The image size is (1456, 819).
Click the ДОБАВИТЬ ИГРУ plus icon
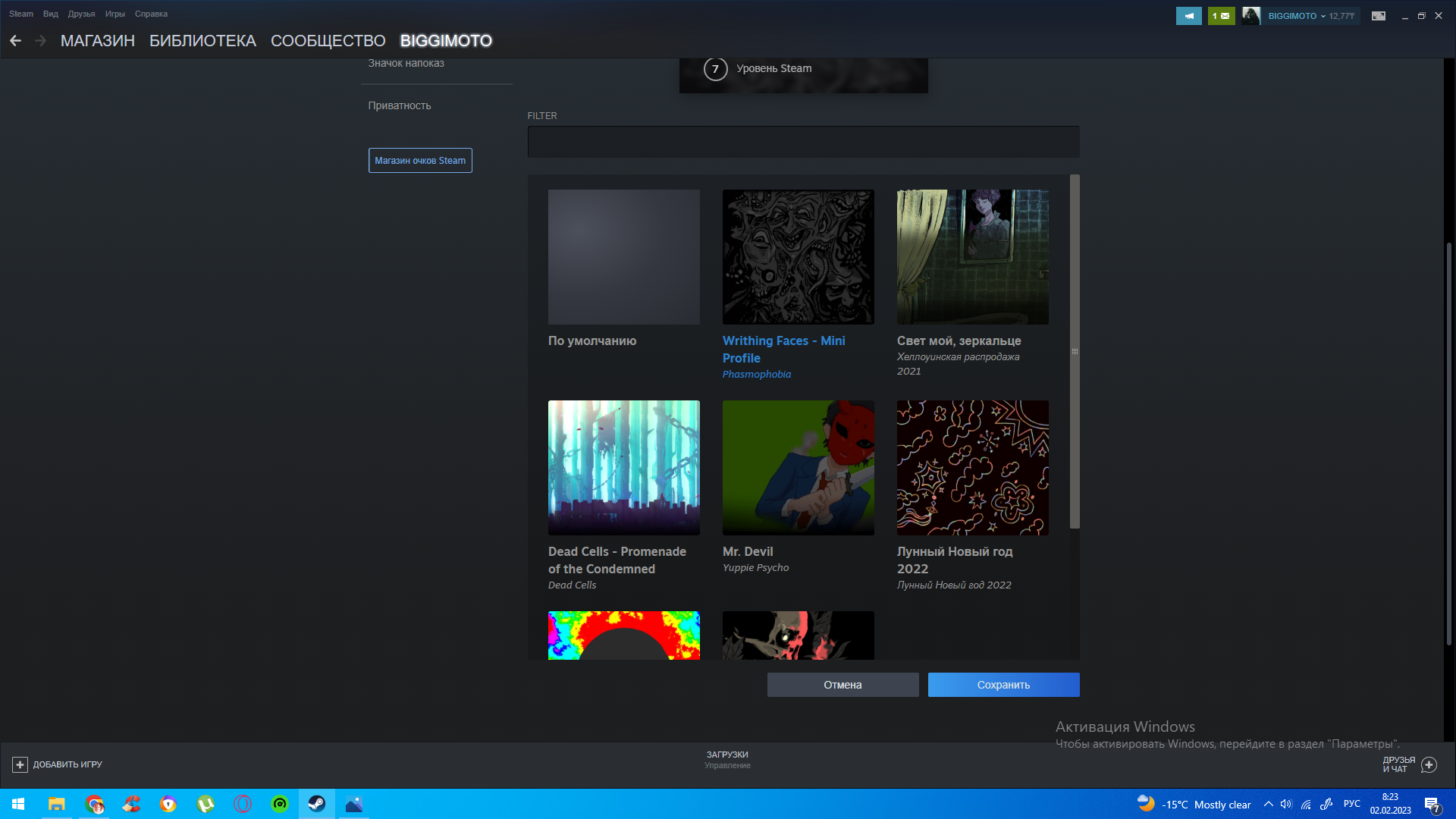coord(20,764)
